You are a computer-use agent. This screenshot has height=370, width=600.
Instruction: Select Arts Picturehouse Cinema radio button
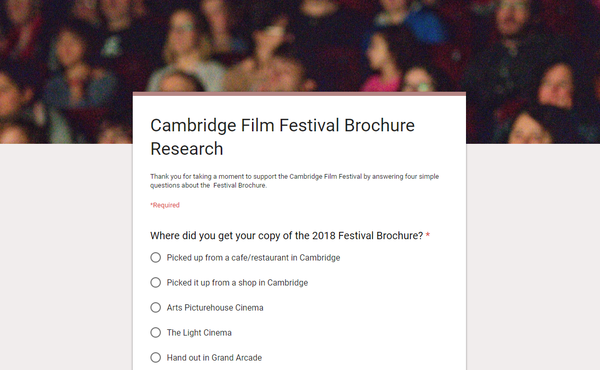pyautogui.click(x=155, y=307)
